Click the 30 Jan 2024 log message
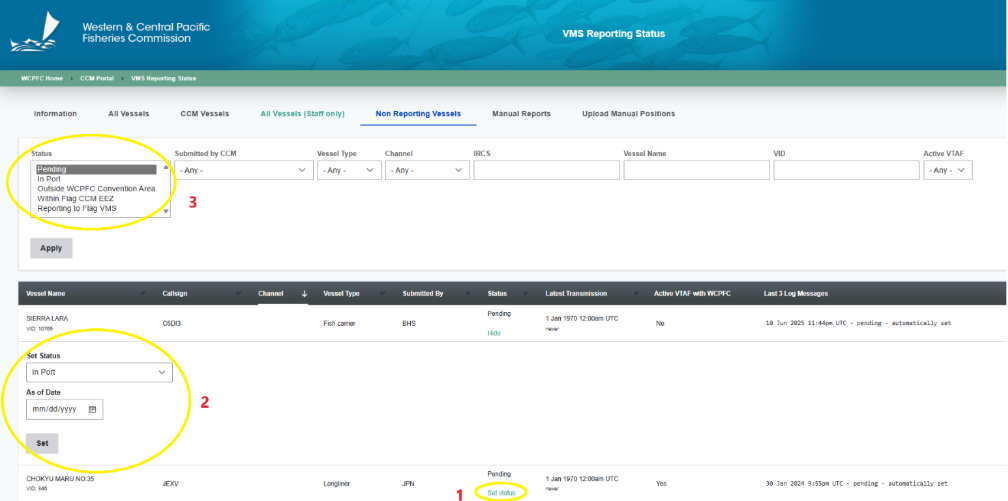 [855, 484]
